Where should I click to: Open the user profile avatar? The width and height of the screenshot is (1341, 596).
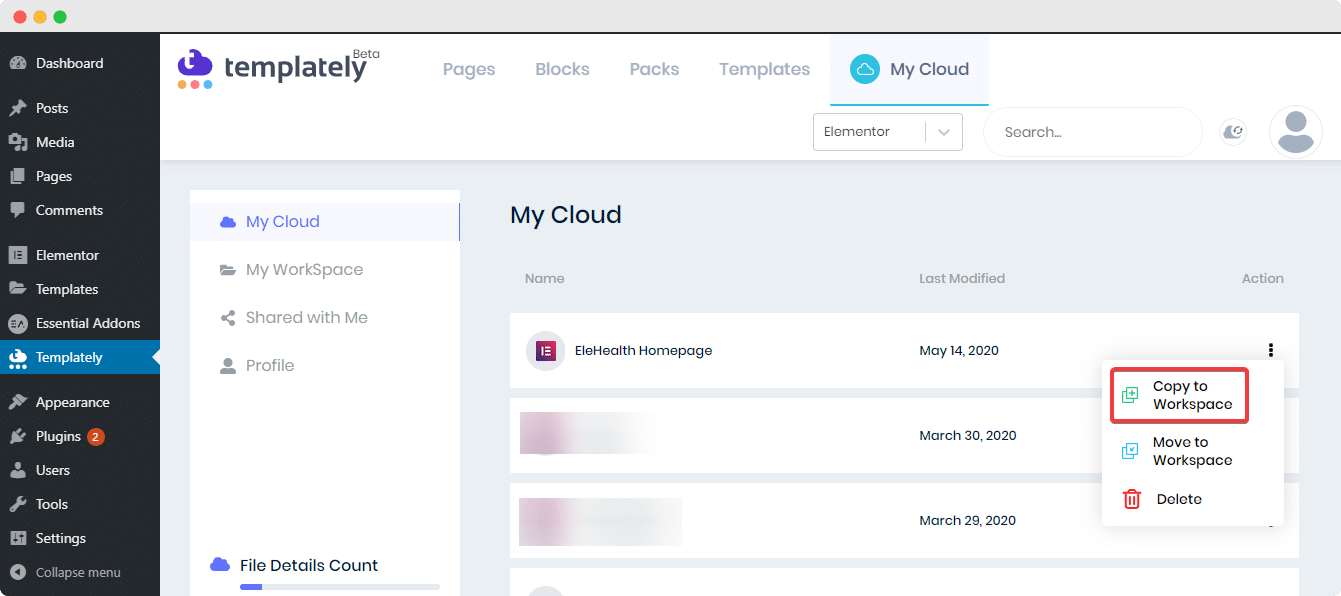pyautogui.click(x=1296, y=132)
